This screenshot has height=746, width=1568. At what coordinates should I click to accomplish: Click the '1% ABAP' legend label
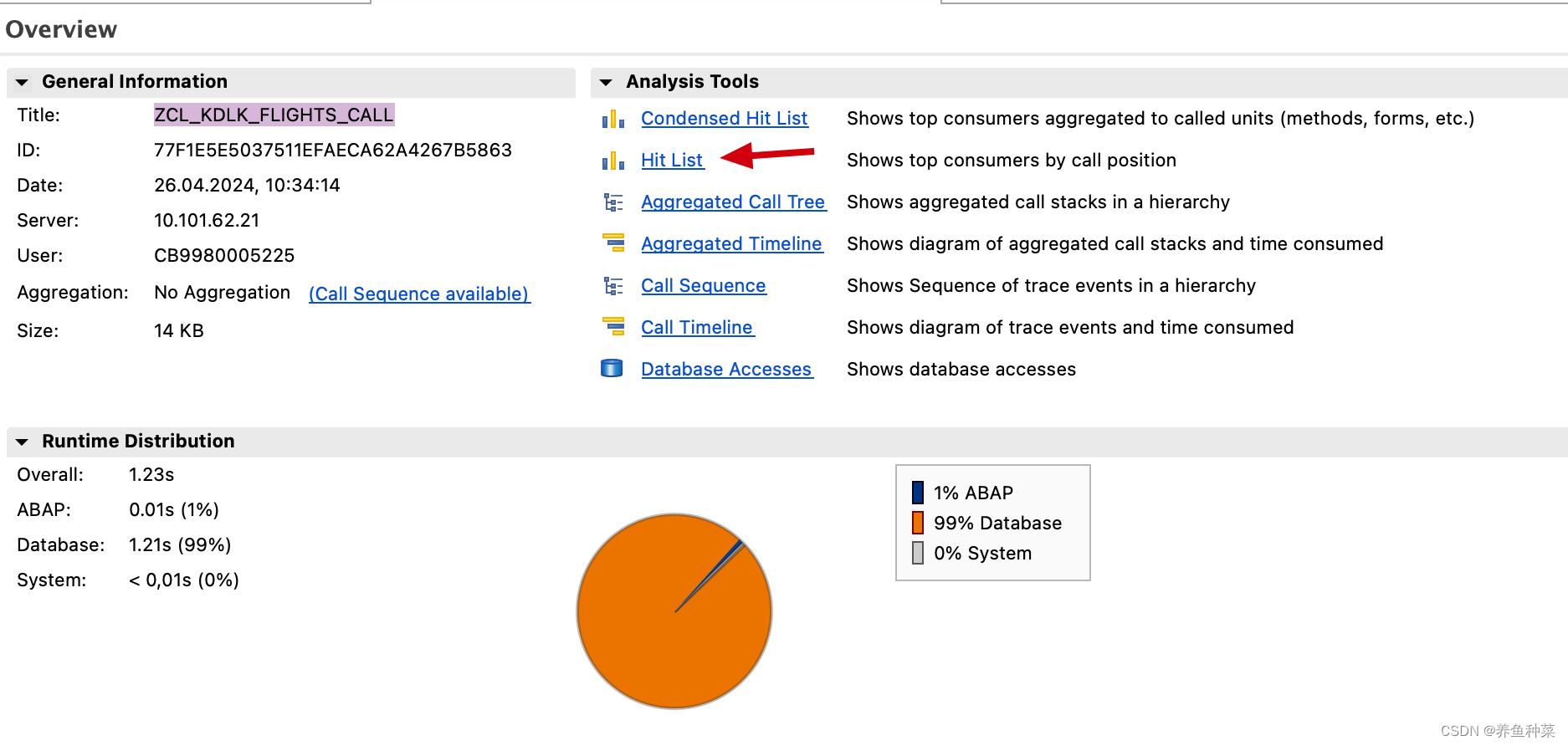pyautogui.click(x=973, y=493)
